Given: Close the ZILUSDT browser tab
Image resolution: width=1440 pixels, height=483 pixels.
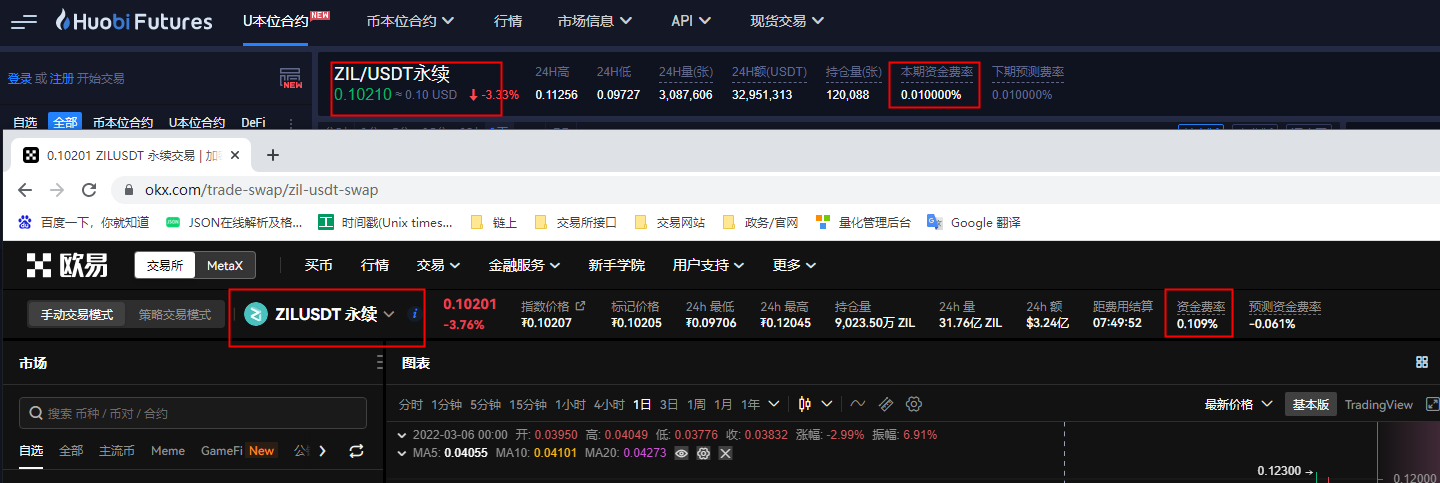Looking at the screenshot, I should coord(236,155).
